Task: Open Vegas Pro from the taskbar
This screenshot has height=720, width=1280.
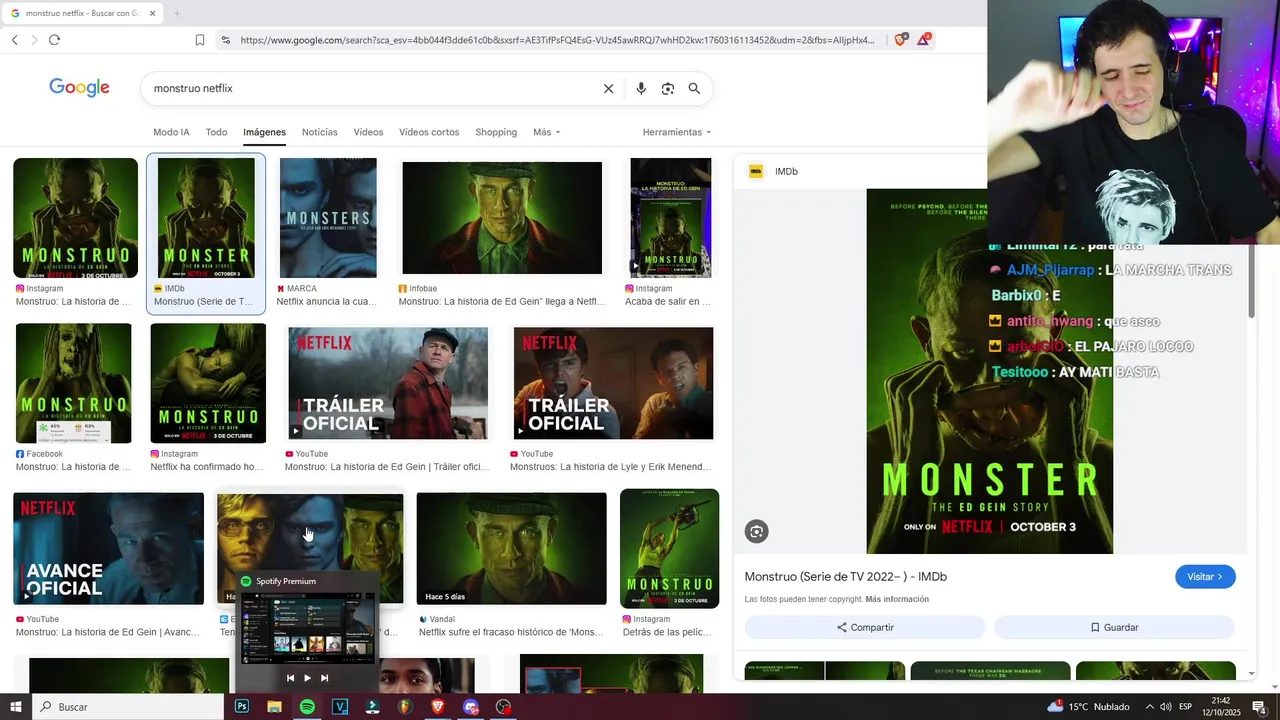Action: (x=340, y=707)
